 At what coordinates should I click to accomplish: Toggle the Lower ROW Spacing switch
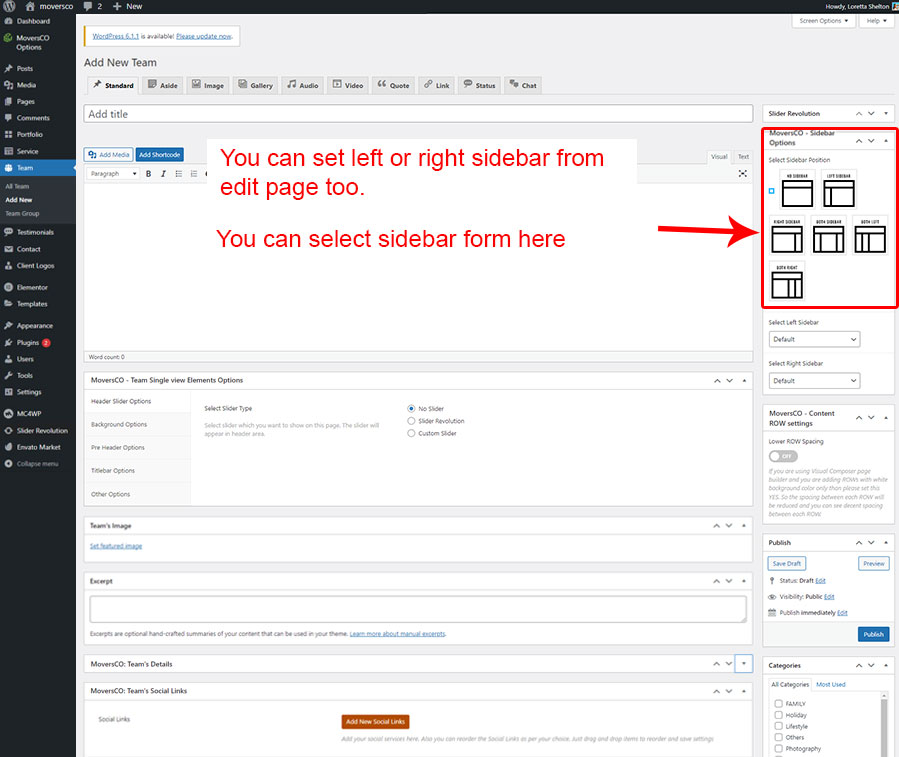pyautogui.click(x=783, y=456)
